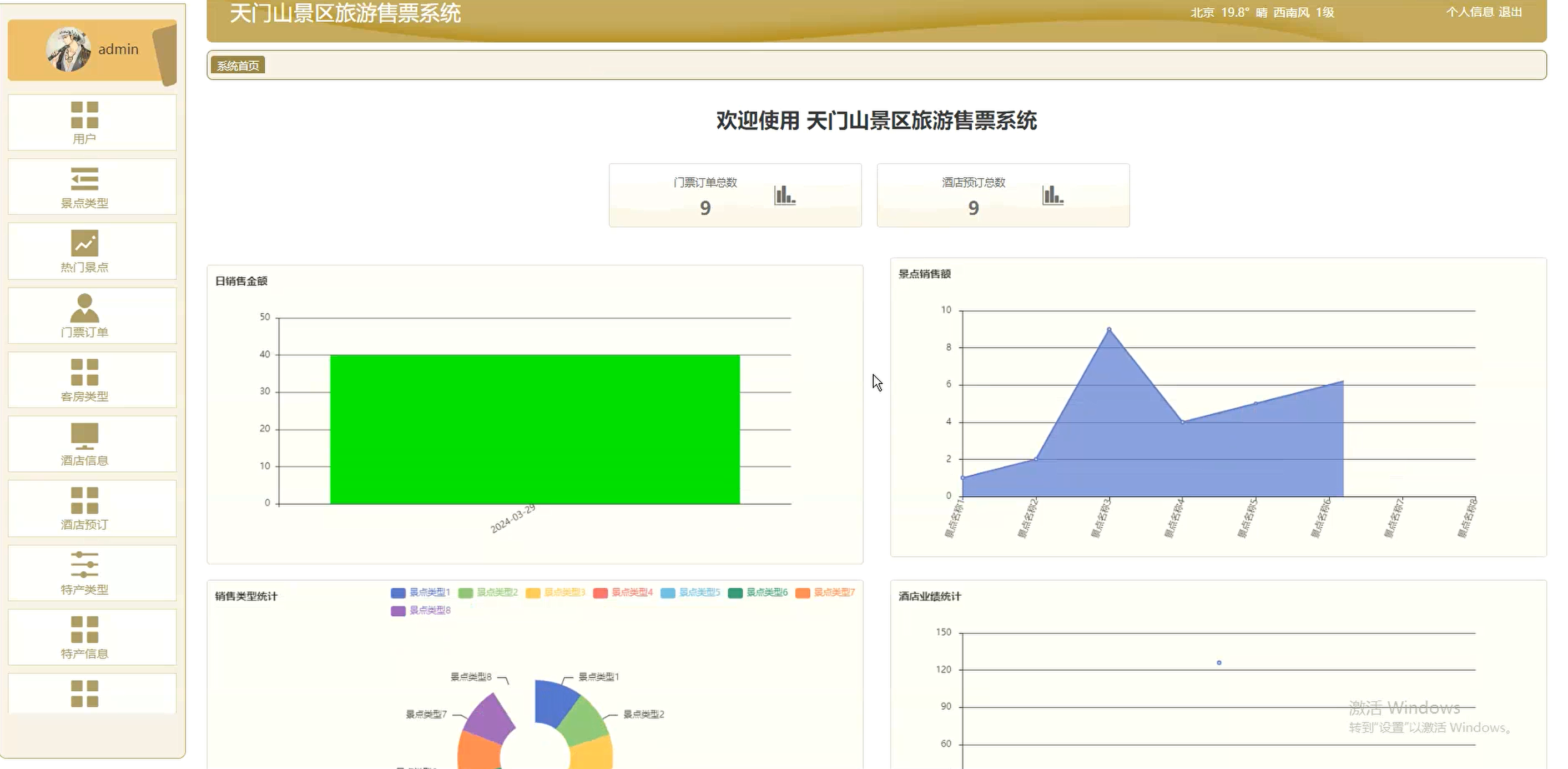Open the 特产信息 grid icon
Image resolution: width=1568 pixels, height=769 pixels.
pos(84,630)
